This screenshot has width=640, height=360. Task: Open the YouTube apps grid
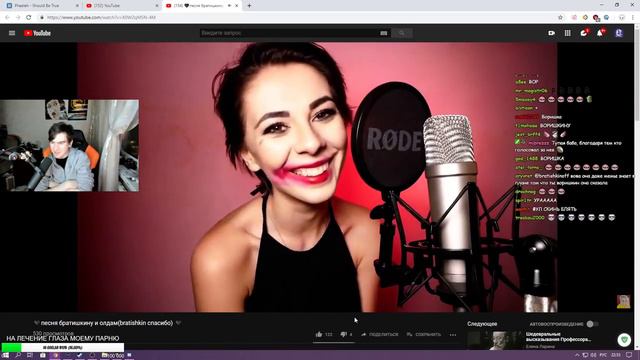coord(568,33)
